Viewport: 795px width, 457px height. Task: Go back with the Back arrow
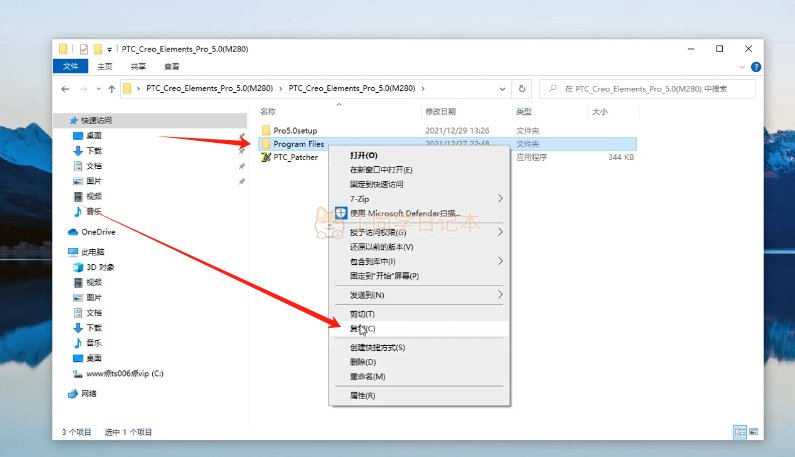point(65,89)
